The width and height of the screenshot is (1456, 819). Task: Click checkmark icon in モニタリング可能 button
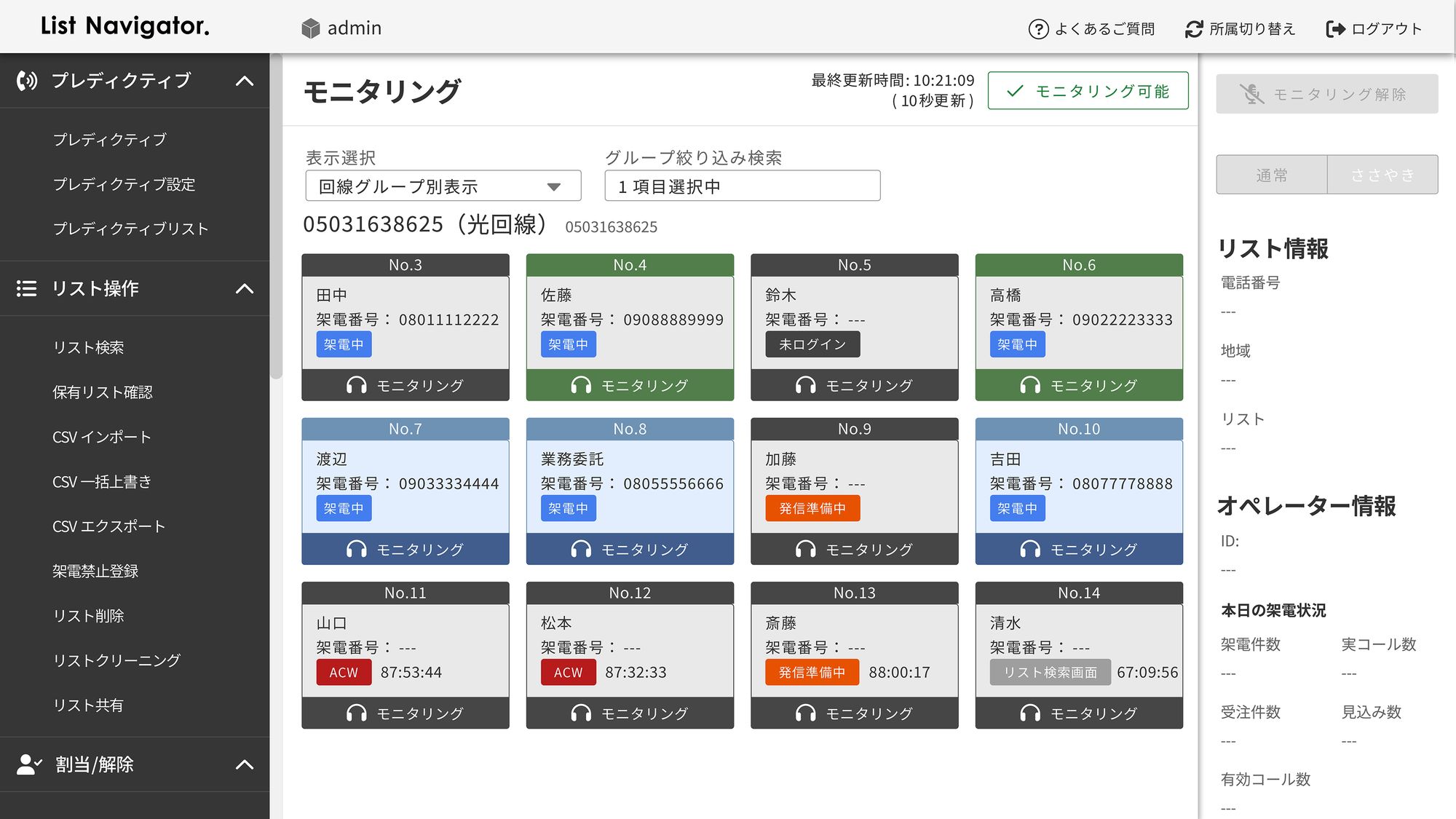(x=1015, y=91)
